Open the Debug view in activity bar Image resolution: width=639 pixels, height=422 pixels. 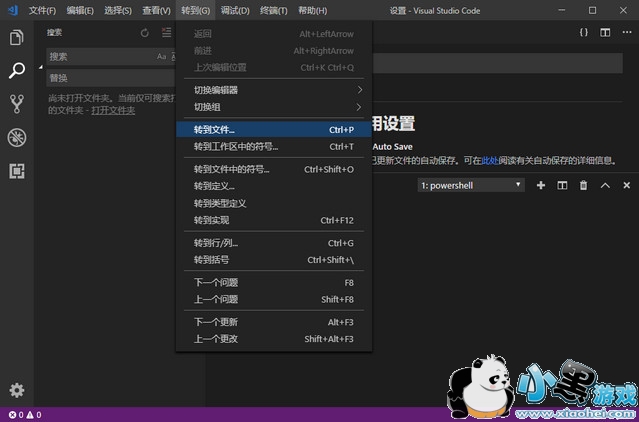click(16, 137)
